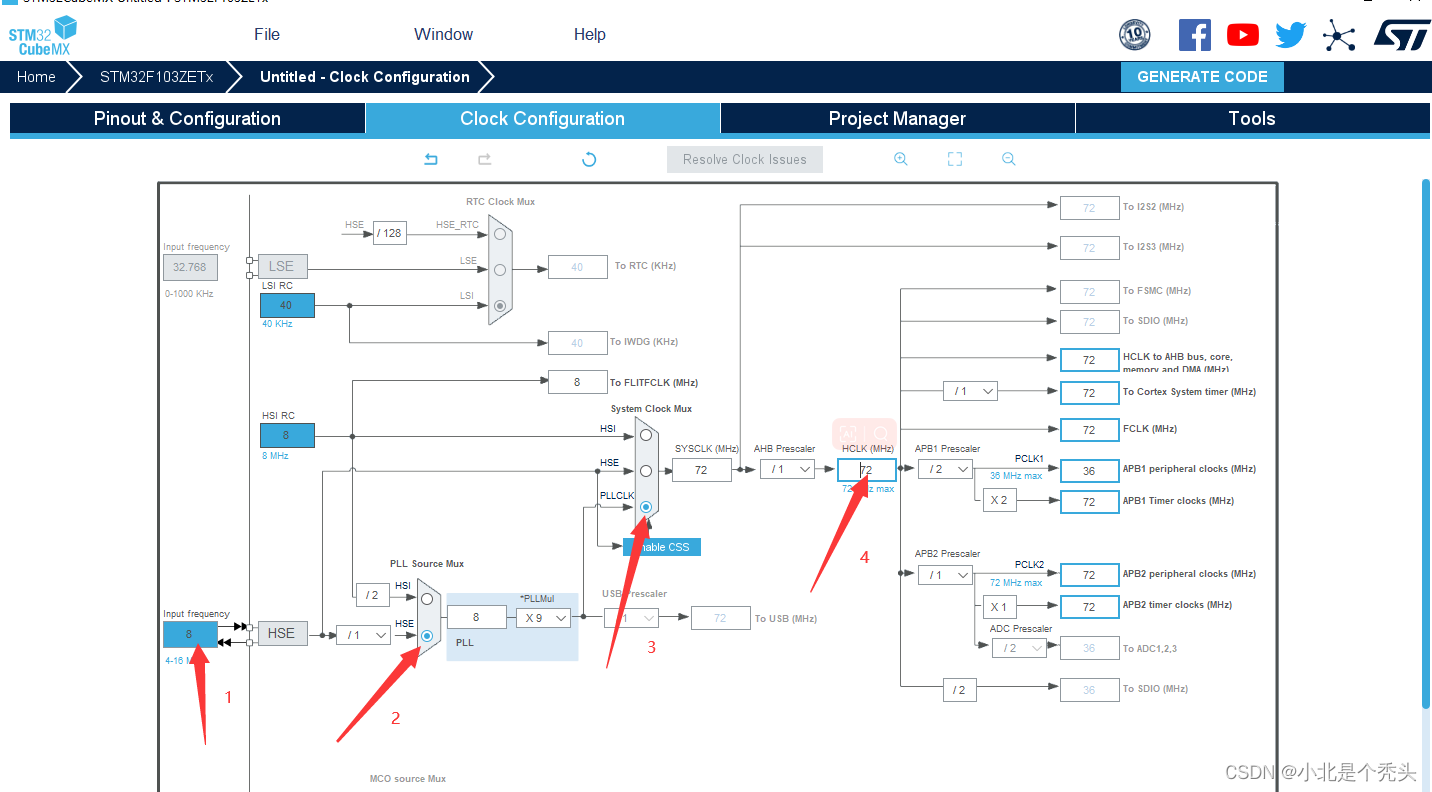Select LSI in RTC Clock Mux

(499, 305)
